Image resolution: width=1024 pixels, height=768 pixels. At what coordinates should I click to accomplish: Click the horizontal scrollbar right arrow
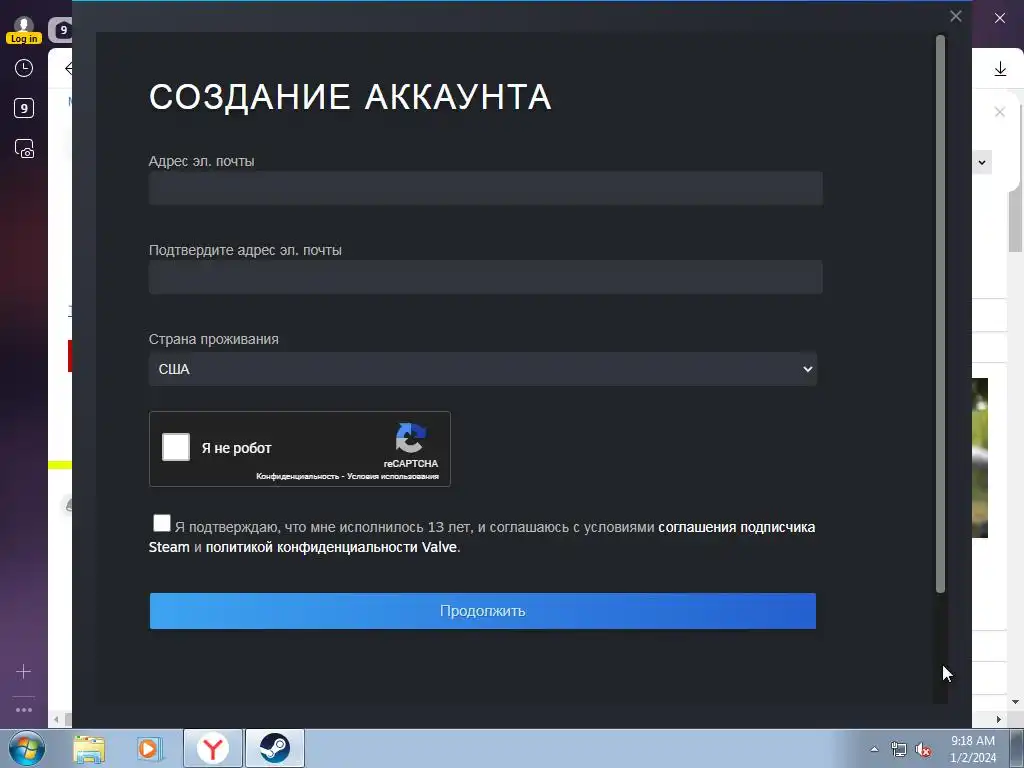point(999,719)
